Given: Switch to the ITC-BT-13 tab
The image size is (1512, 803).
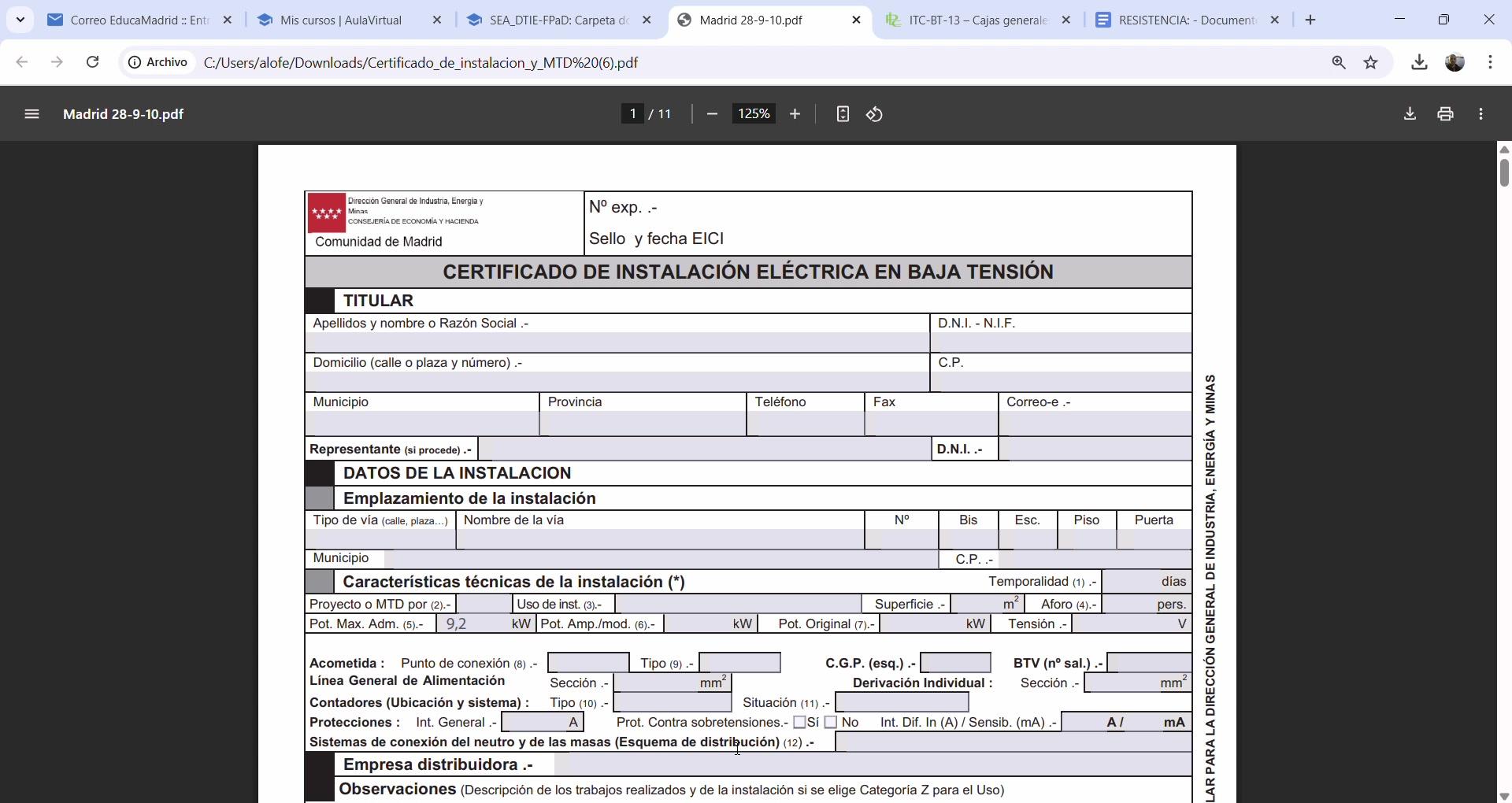Looking at the screenshot, I should pos(976,20).
